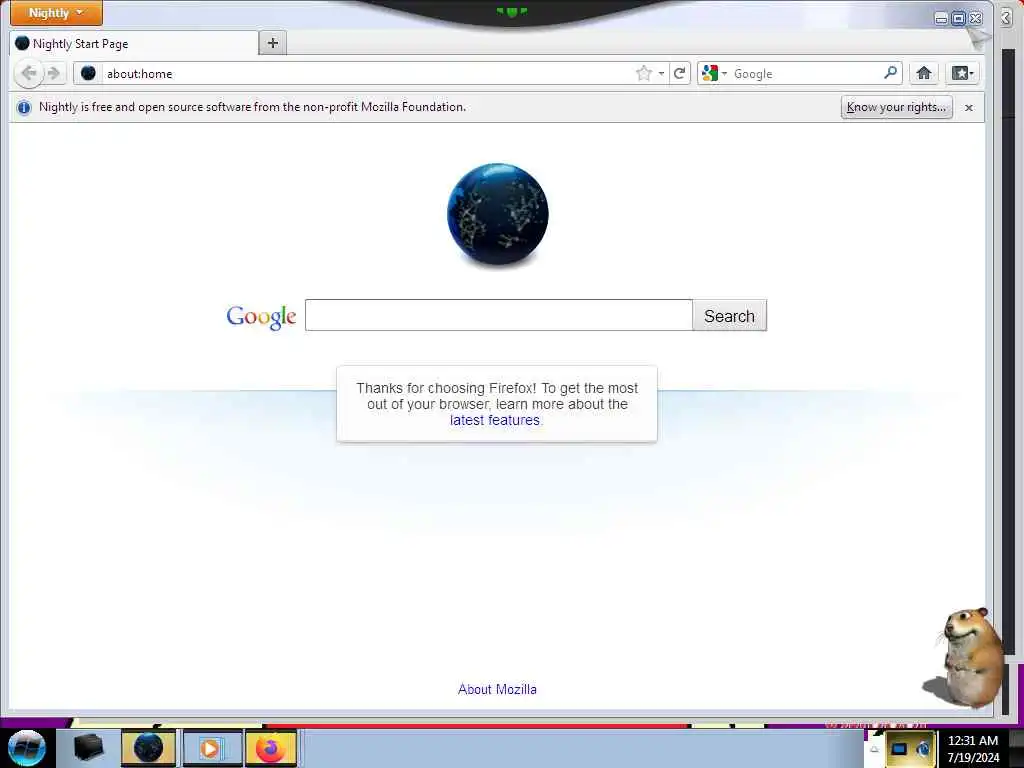Open the taskbar clock and date
The width and height of the screenshot is (1024, 768).
[x=973, y=749]
